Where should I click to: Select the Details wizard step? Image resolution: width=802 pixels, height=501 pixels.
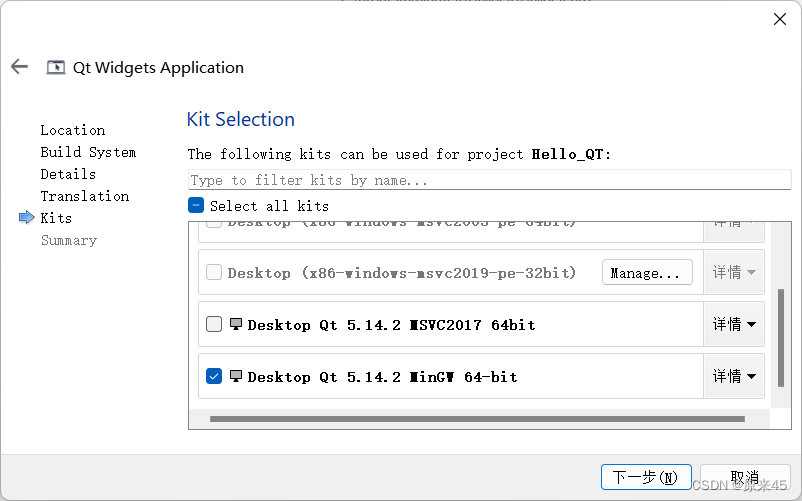point(68,174)
